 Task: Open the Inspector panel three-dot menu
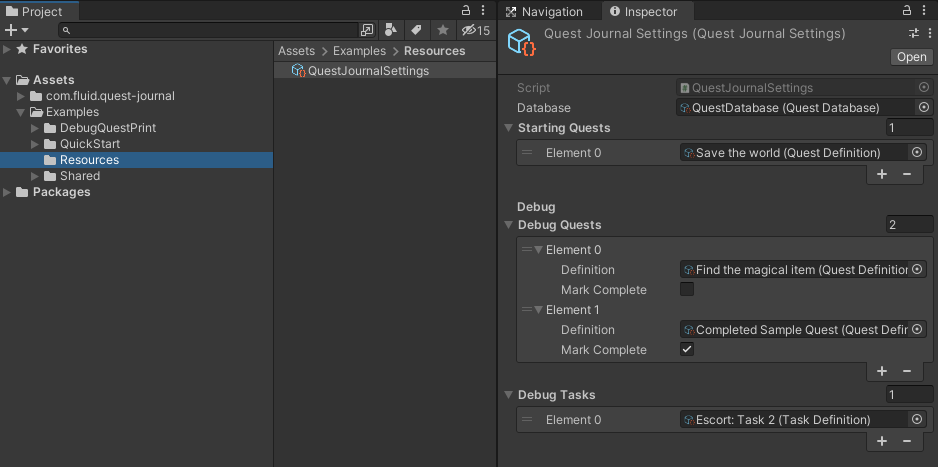(924, 10)
